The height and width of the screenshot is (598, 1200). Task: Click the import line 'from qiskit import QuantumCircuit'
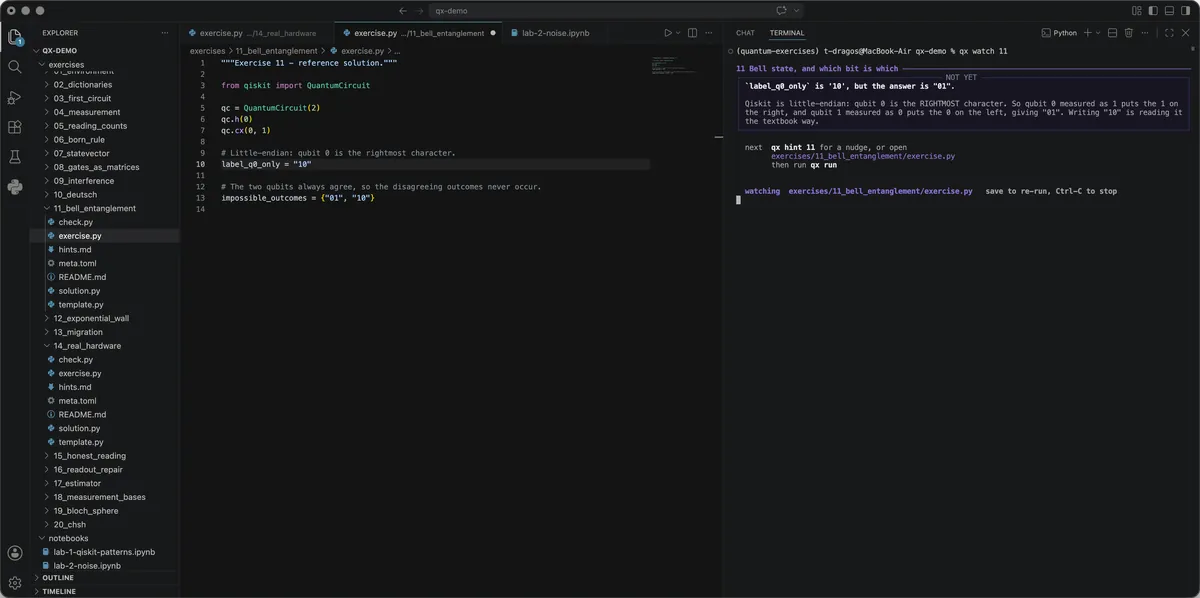tap(295, 85)
